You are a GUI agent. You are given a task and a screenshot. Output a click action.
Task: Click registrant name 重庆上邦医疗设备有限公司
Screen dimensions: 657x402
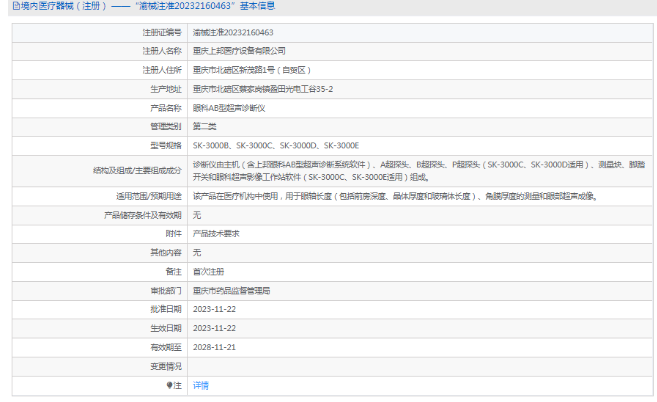click(x=239, y=50)
